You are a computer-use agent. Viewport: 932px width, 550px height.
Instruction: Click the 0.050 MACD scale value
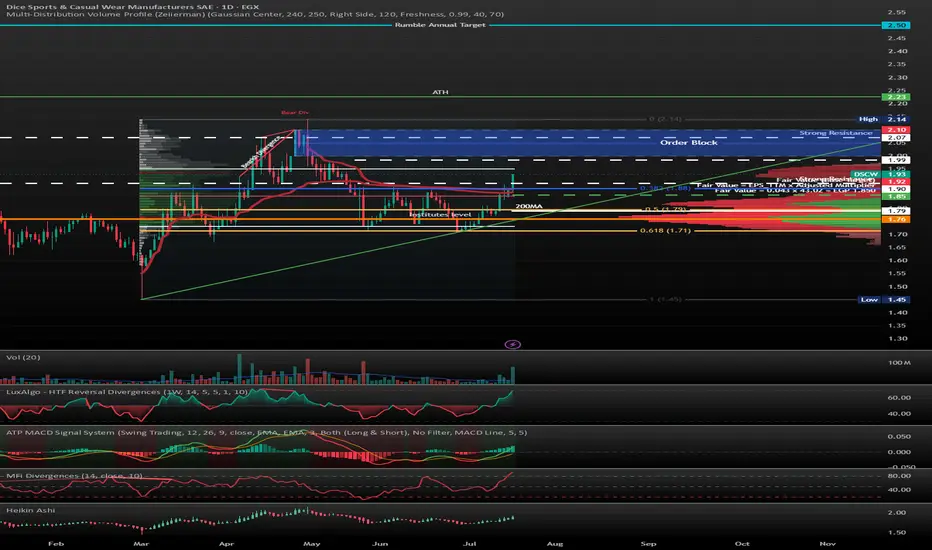pos(899,436)
